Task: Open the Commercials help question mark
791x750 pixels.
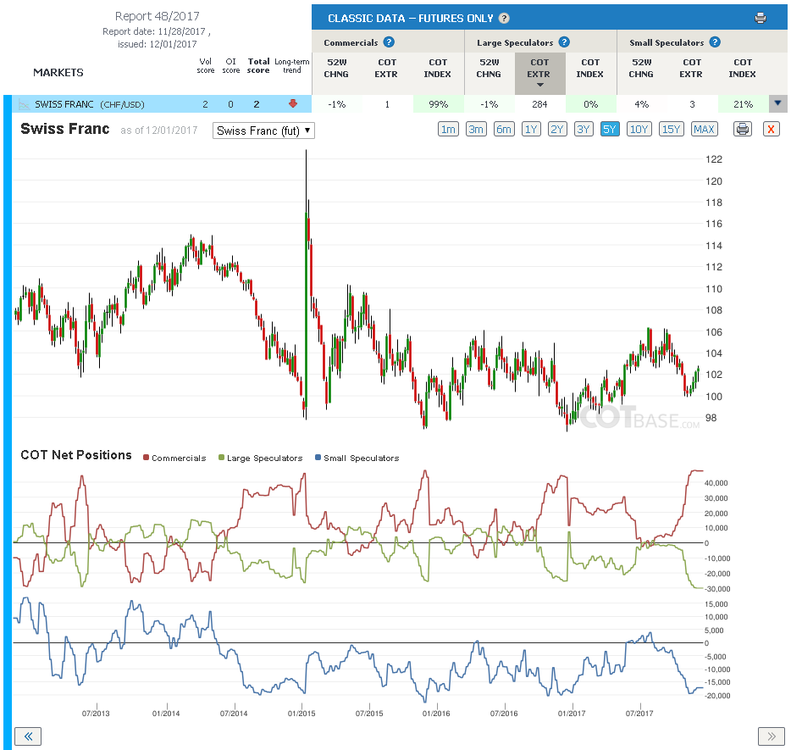Action: 388,42
